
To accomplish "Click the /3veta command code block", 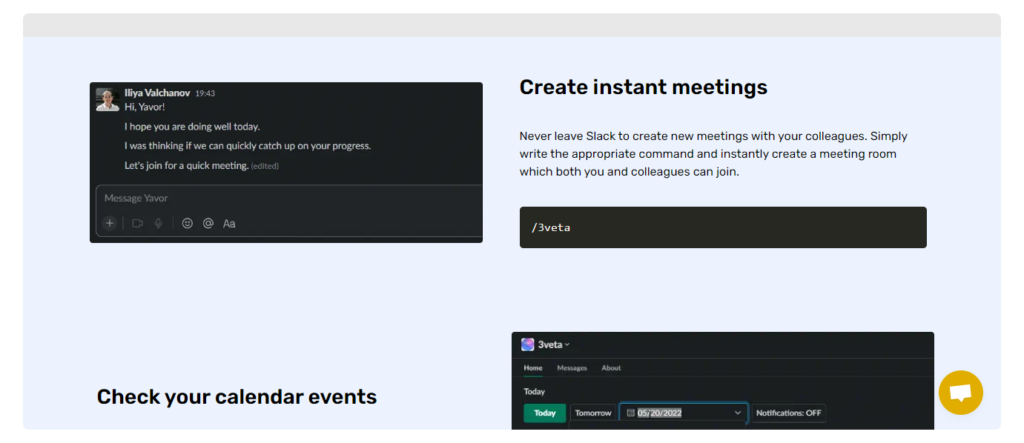I will (723, 227).
